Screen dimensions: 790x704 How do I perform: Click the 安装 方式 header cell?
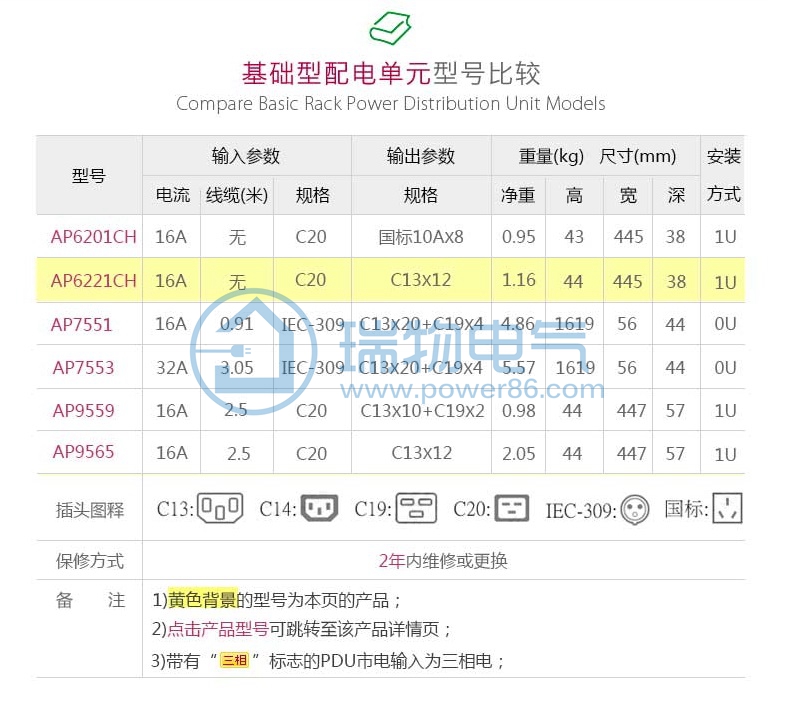click(723, 175)
